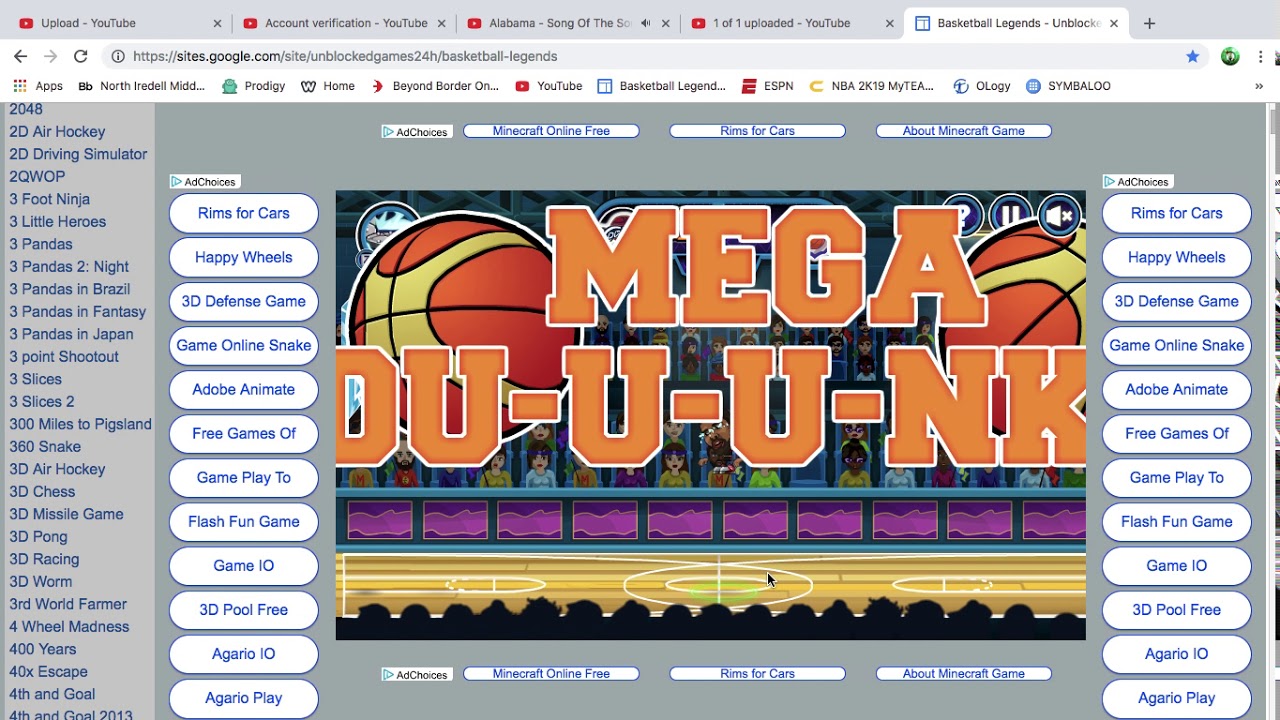Open Chrome's three-dot menu
The width and height of the screenshot is (1280, 720).
point(1261,56)
